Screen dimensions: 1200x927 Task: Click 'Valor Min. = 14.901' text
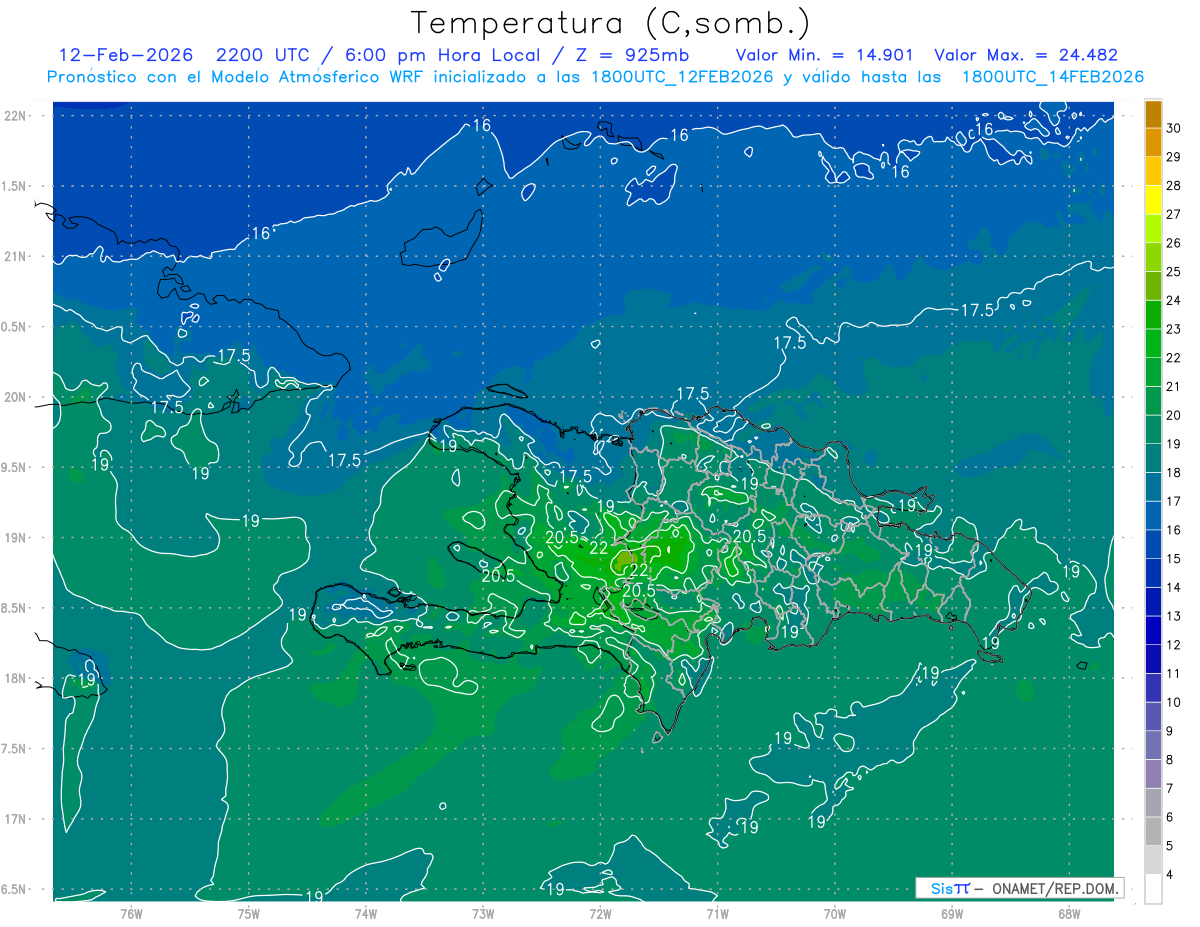(826, 55)
